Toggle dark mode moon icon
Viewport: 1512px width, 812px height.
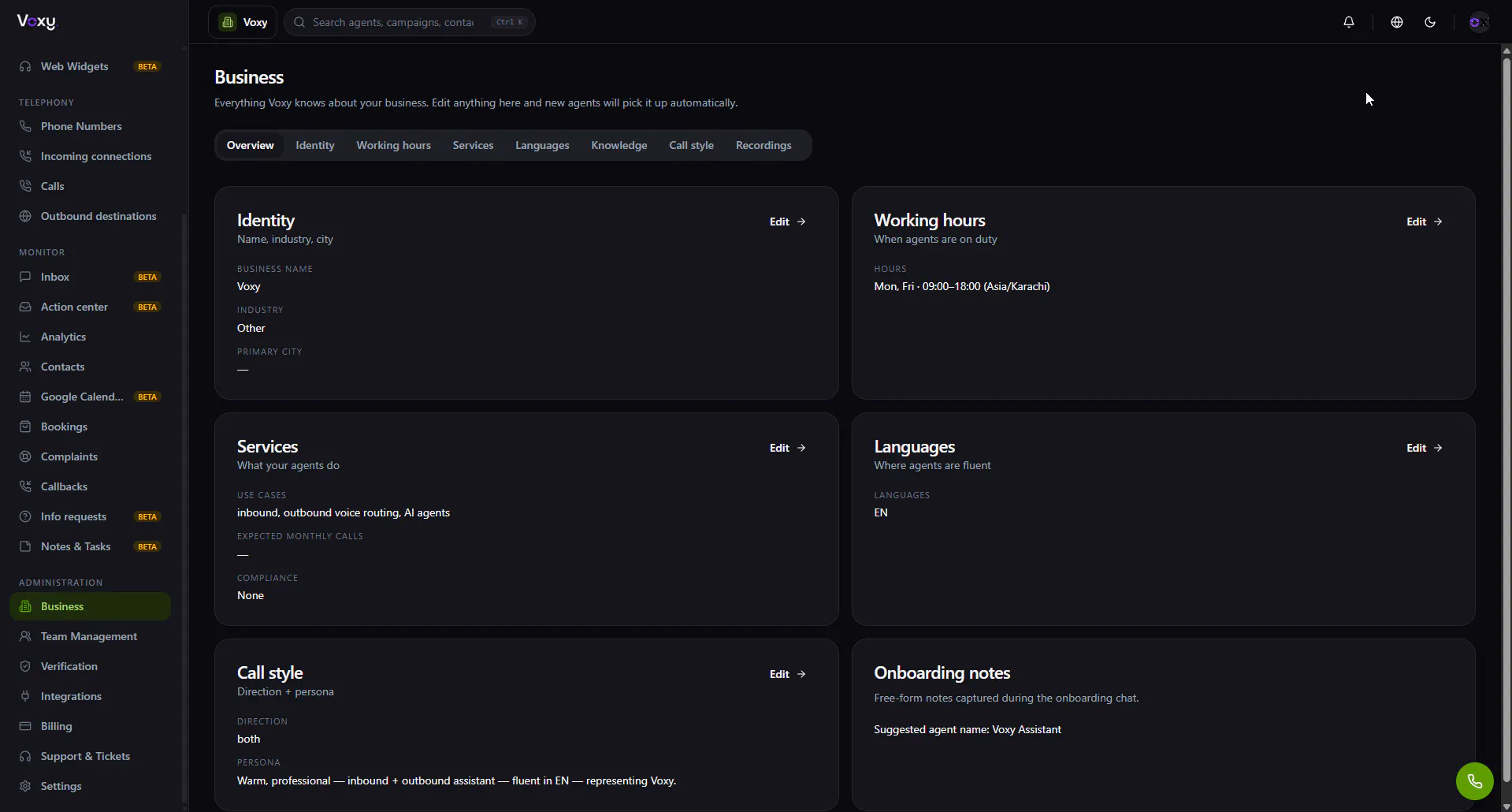pos(1430,22)
